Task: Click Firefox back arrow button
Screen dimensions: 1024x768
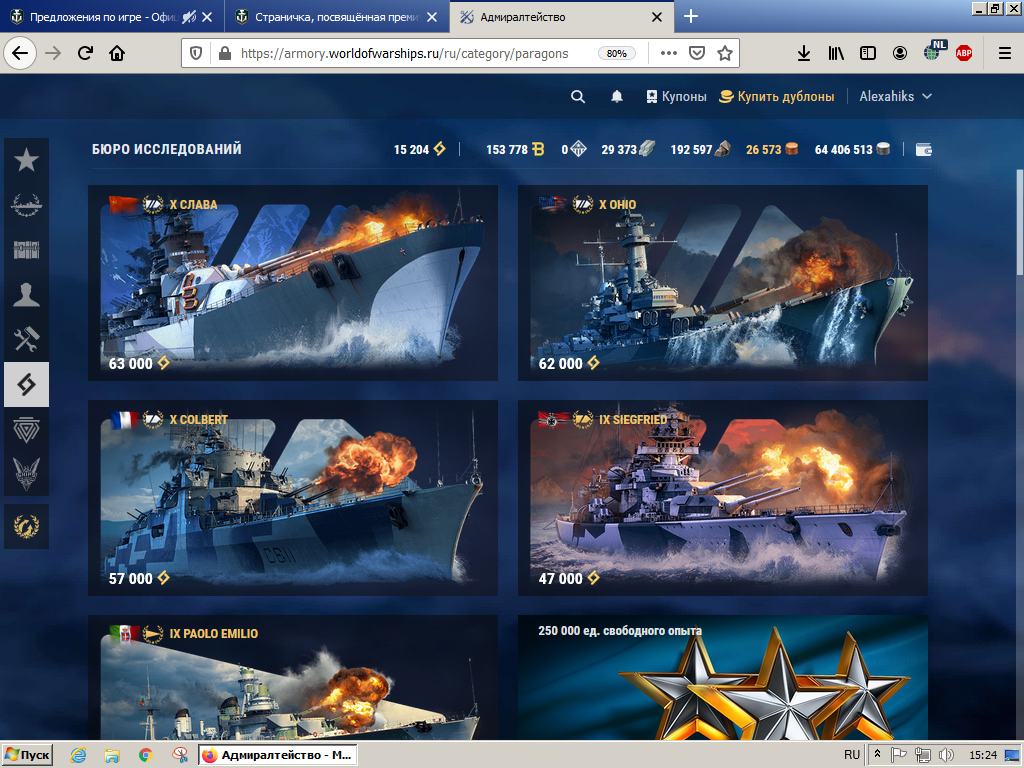Action: [20, 53]
